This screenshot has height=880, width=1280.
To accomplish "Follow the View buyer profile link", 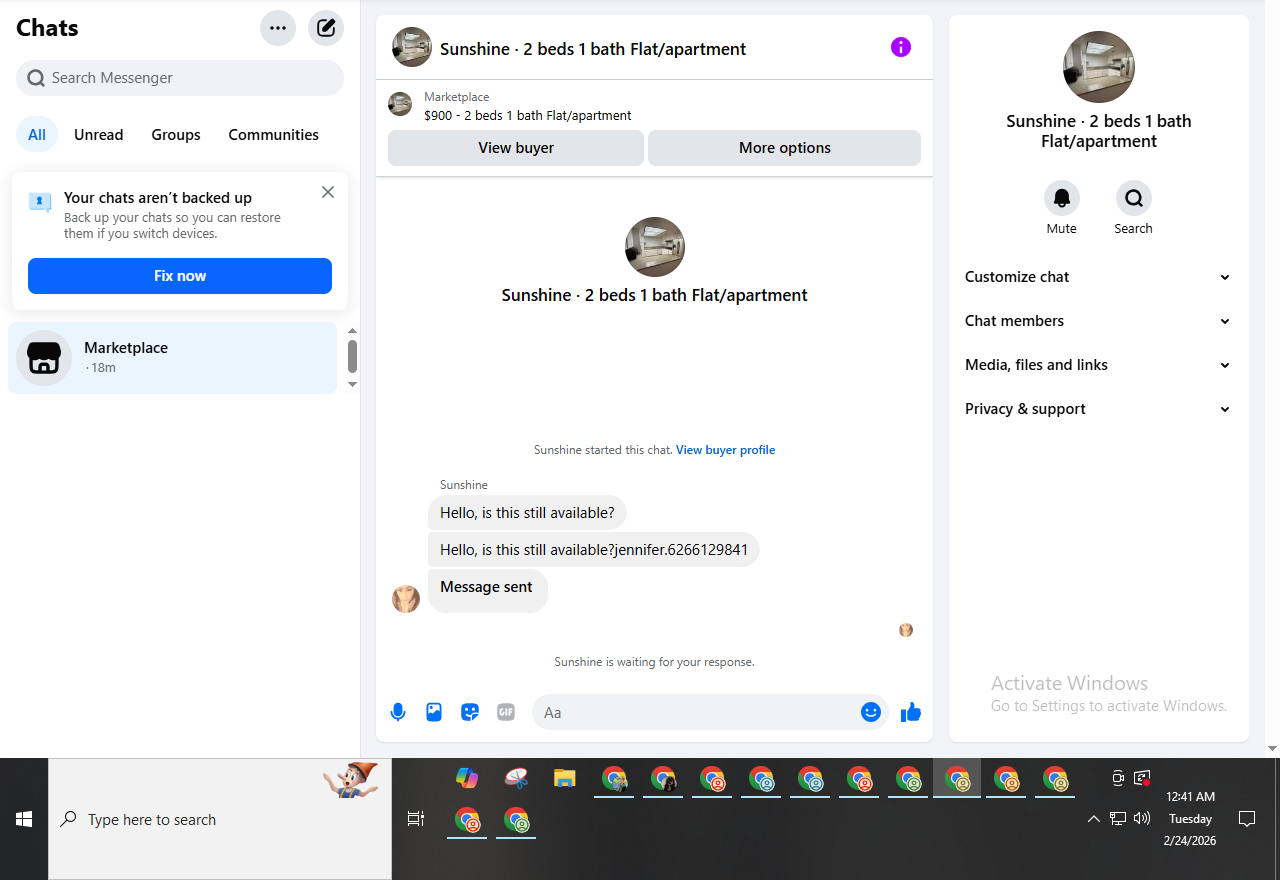I will click(726, 450).
